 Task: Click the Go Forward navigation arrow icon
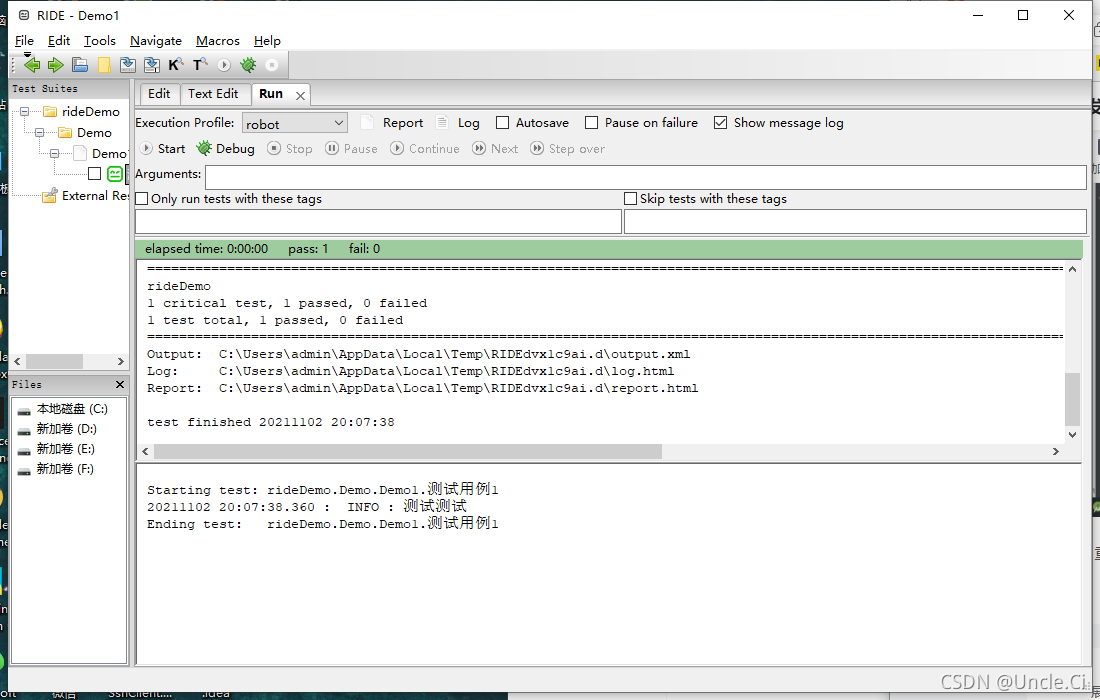point(56,63)
